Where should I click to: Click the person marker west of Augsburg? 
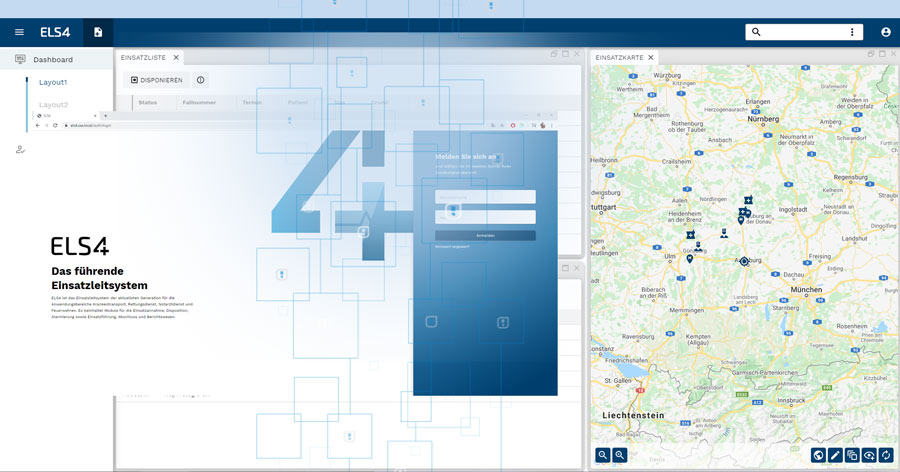[x=724, y=233]
